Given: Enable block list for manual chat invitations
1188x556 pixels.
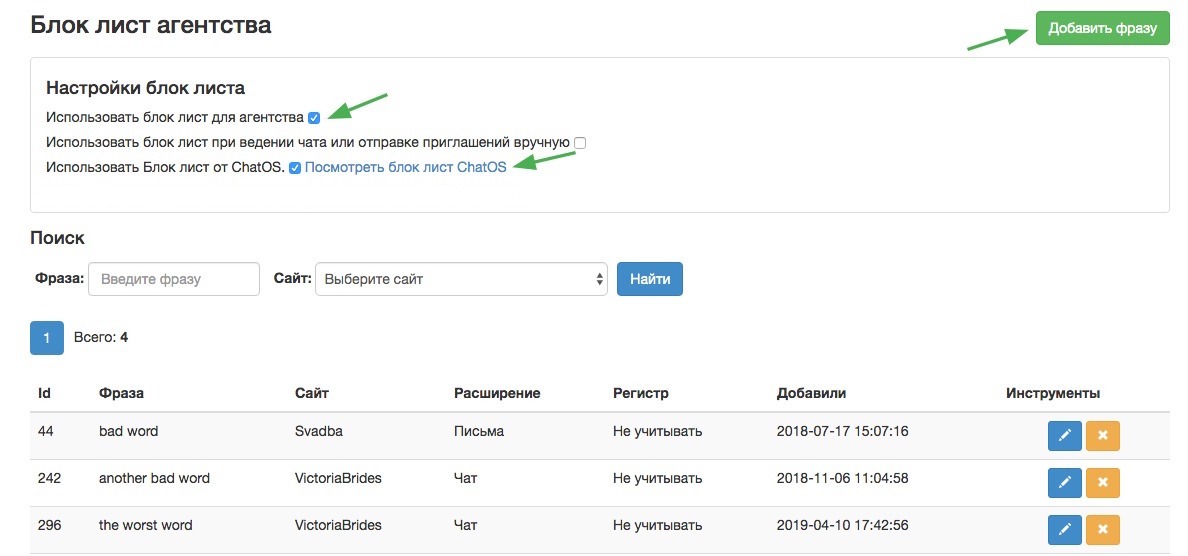Looking at the screenshot, I should [580, 142].
